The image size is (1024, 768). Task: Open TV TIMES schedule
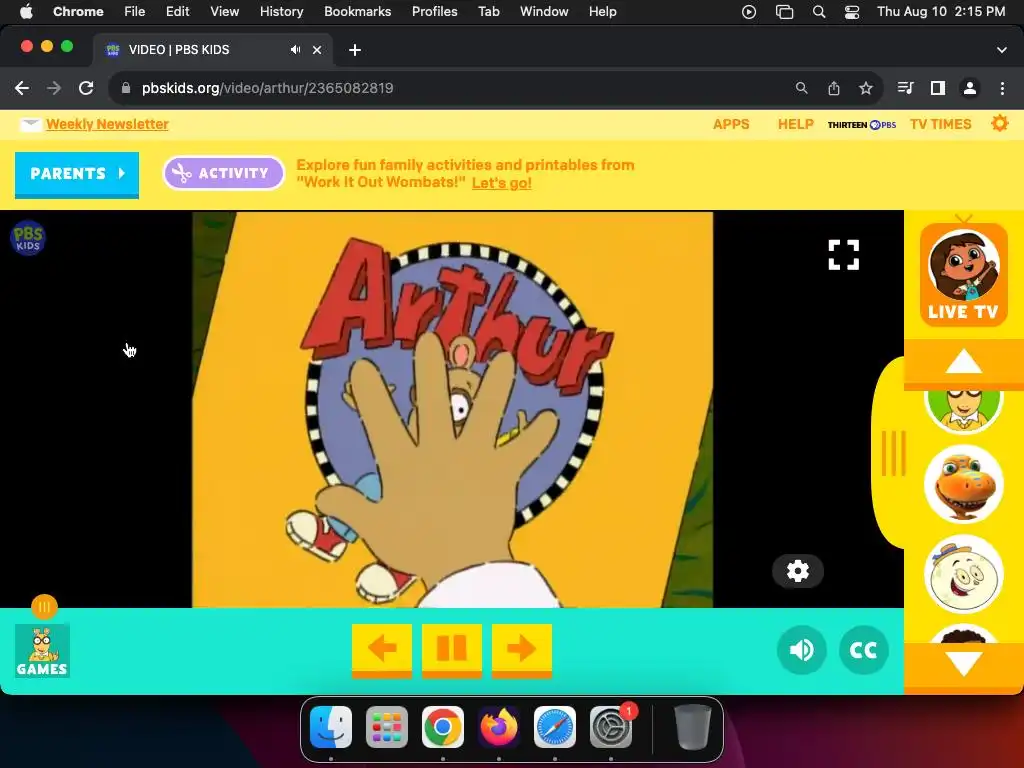point(940,124)
